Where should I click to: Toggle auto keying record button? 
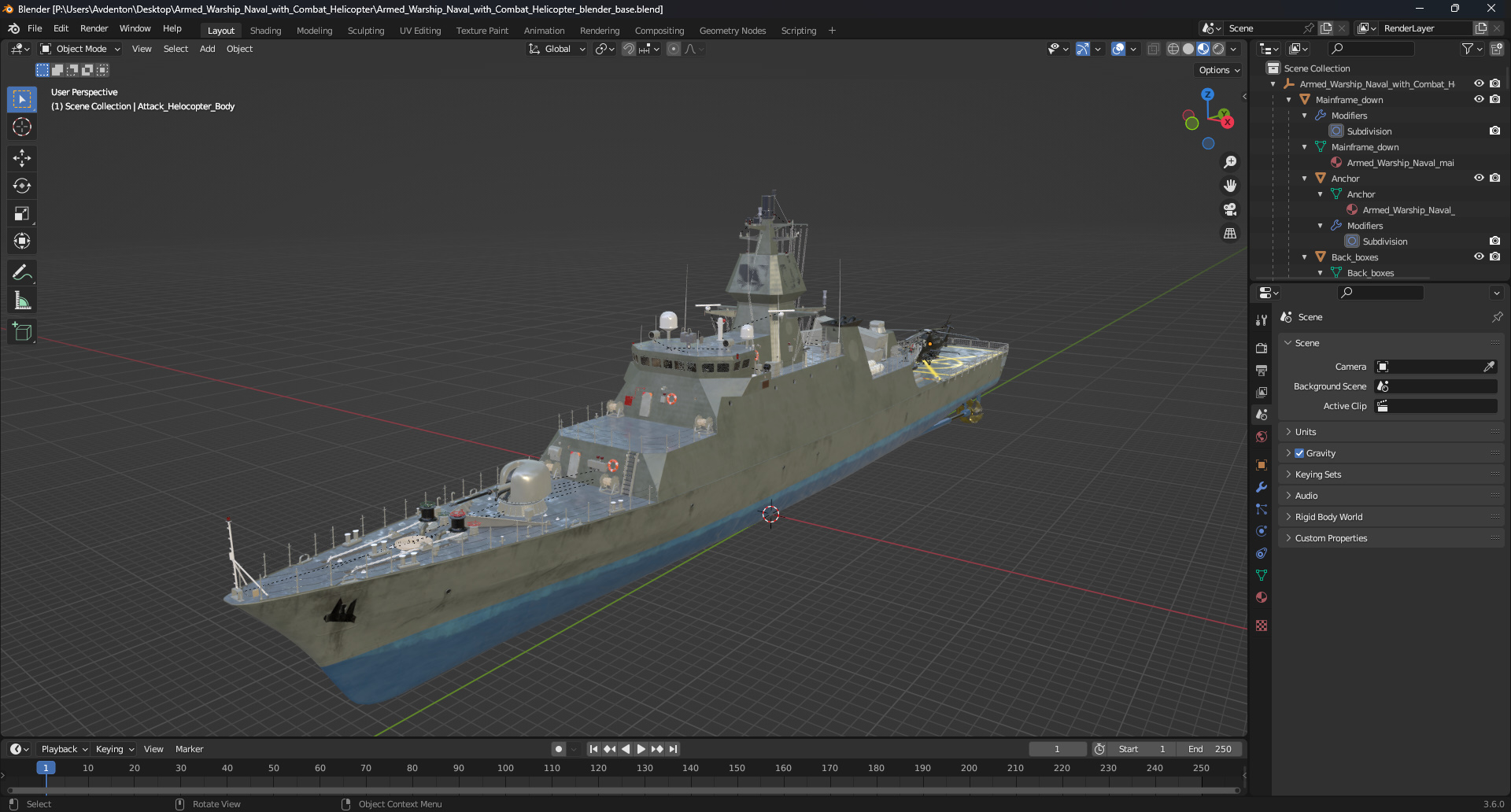558,749
